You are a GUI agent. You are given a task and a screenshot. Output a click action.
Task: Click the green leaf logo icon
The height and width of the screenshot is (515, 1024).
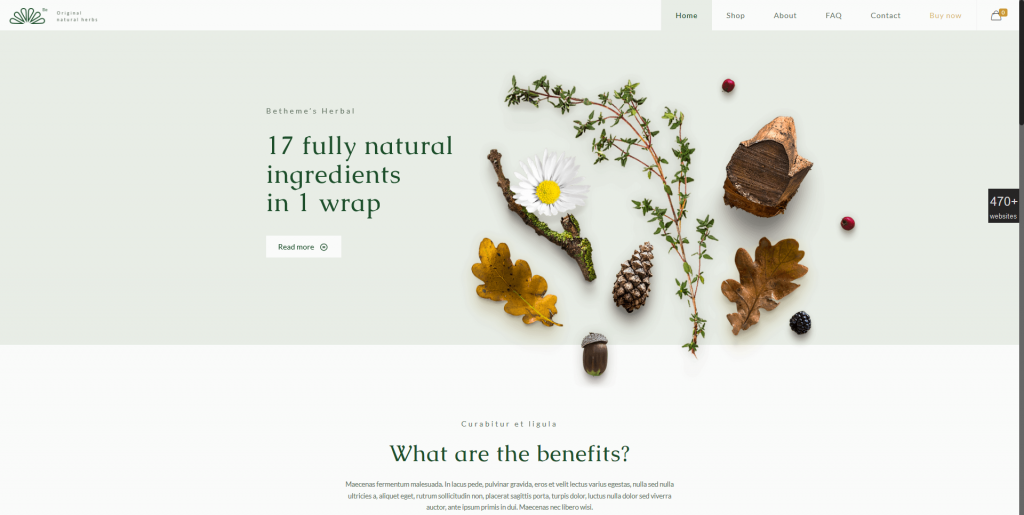[27, 16]
